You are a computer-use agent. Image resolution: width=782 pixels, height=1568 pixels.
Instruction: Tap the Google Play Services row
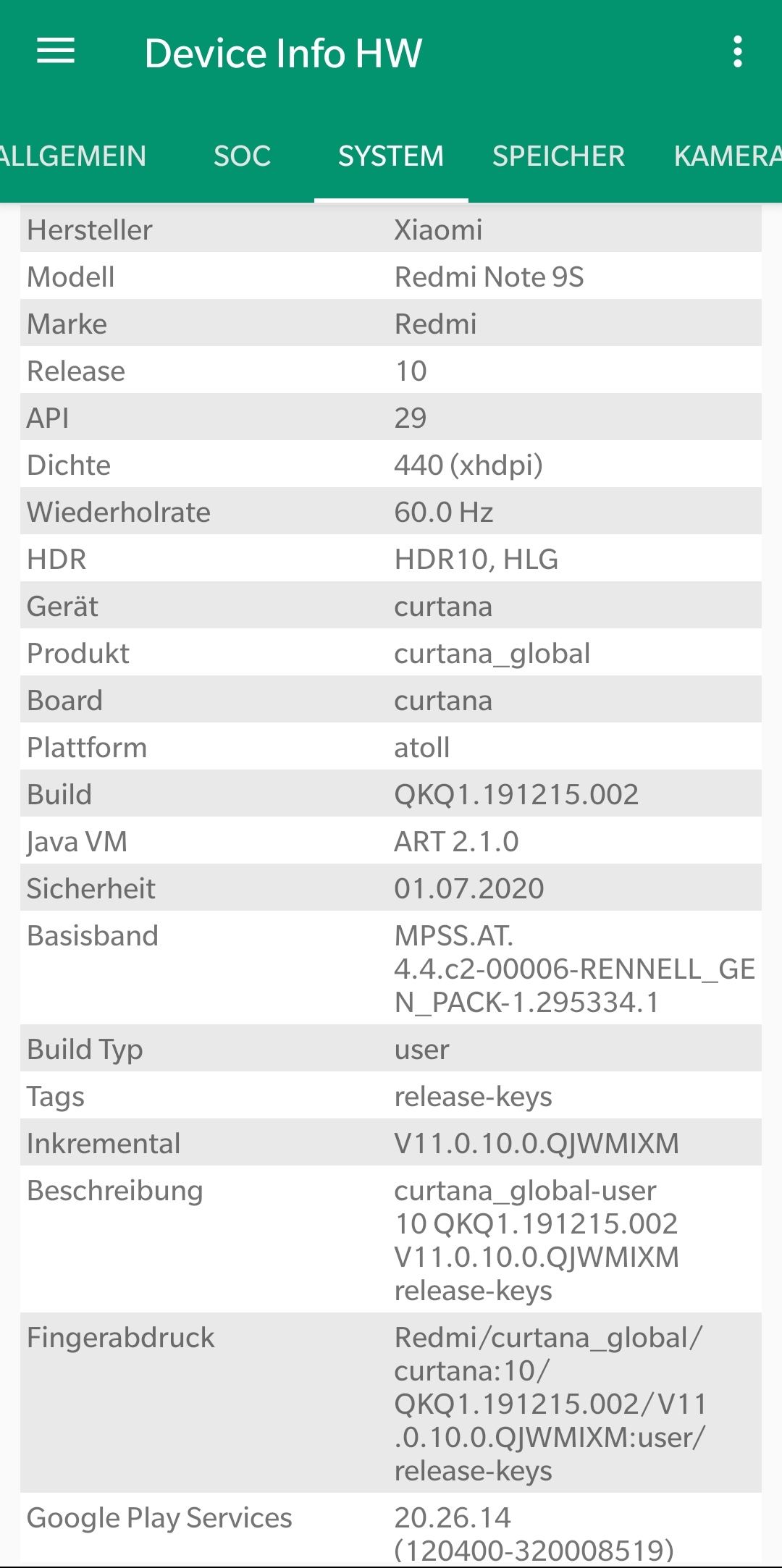[391, 1530]
